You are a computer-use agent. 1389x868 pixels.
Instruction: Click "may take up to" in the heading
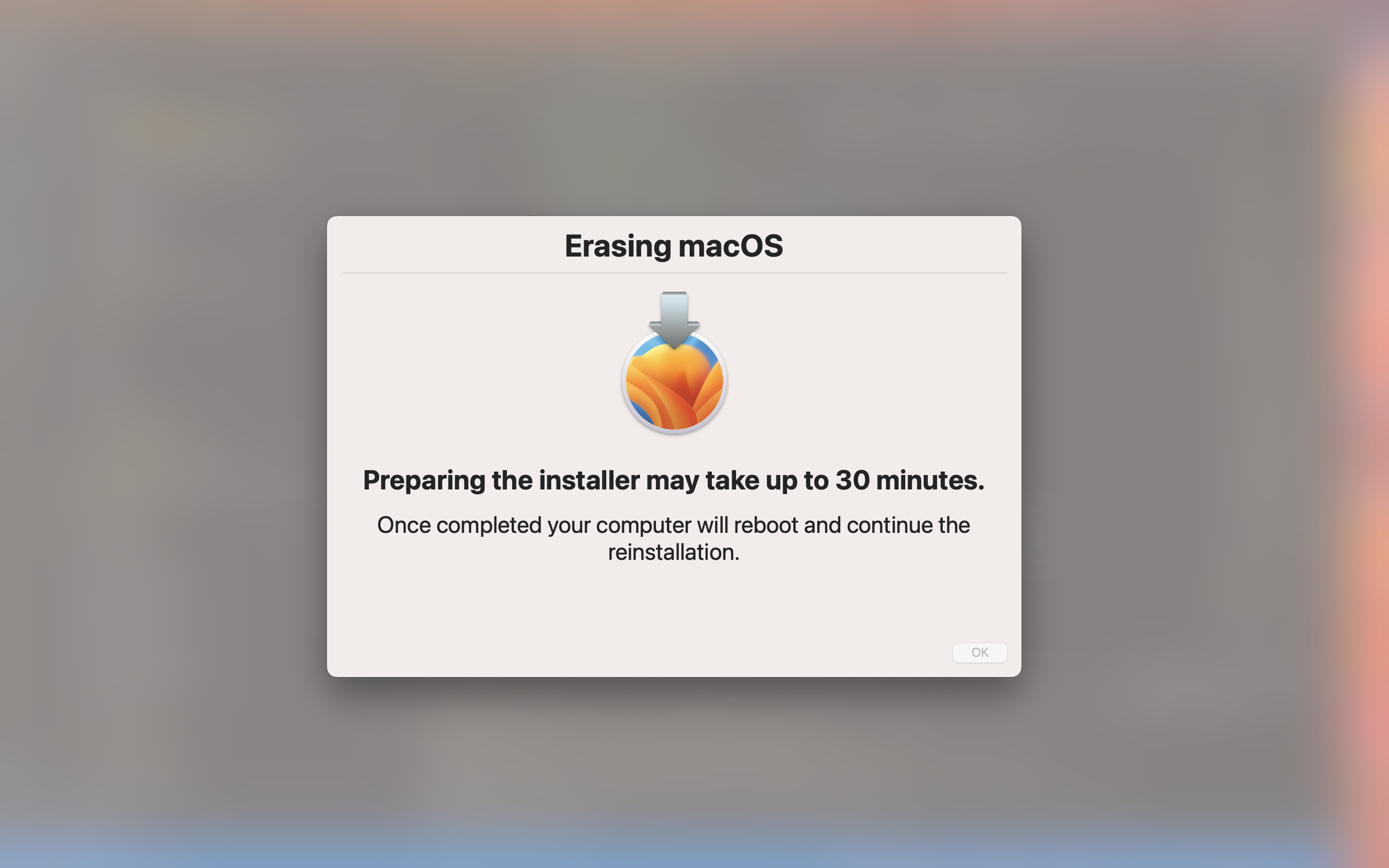tap(737, 481)
